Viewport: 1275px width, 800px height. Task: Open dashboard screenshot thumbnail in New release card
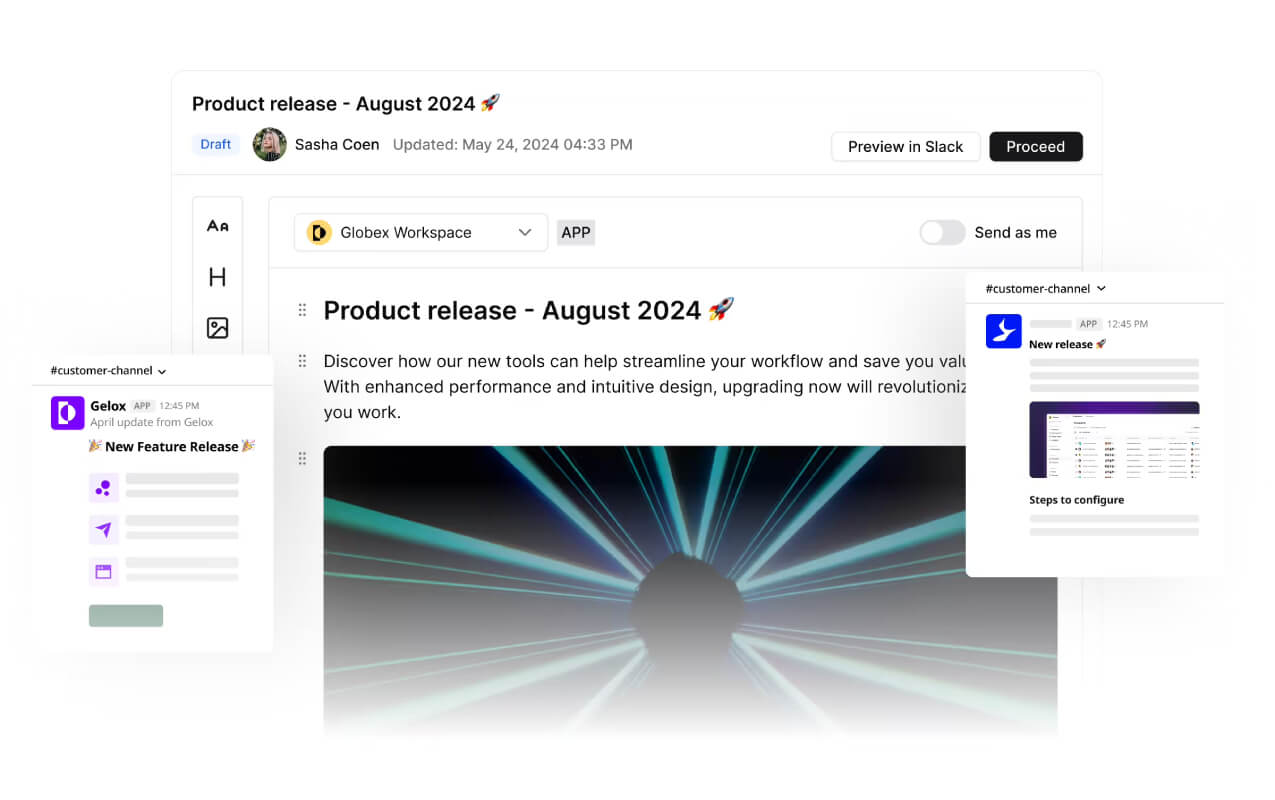point(1114,440)
